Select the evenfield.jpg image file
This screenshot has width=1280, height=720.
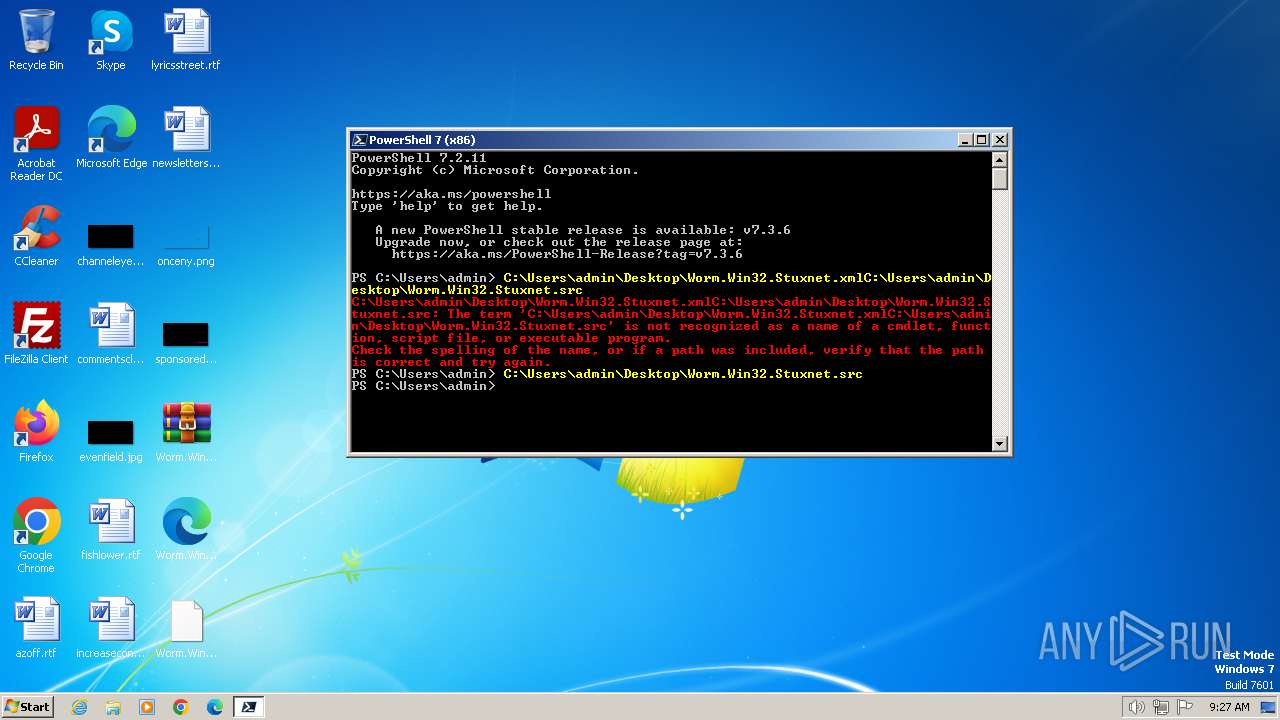point(111,440)
